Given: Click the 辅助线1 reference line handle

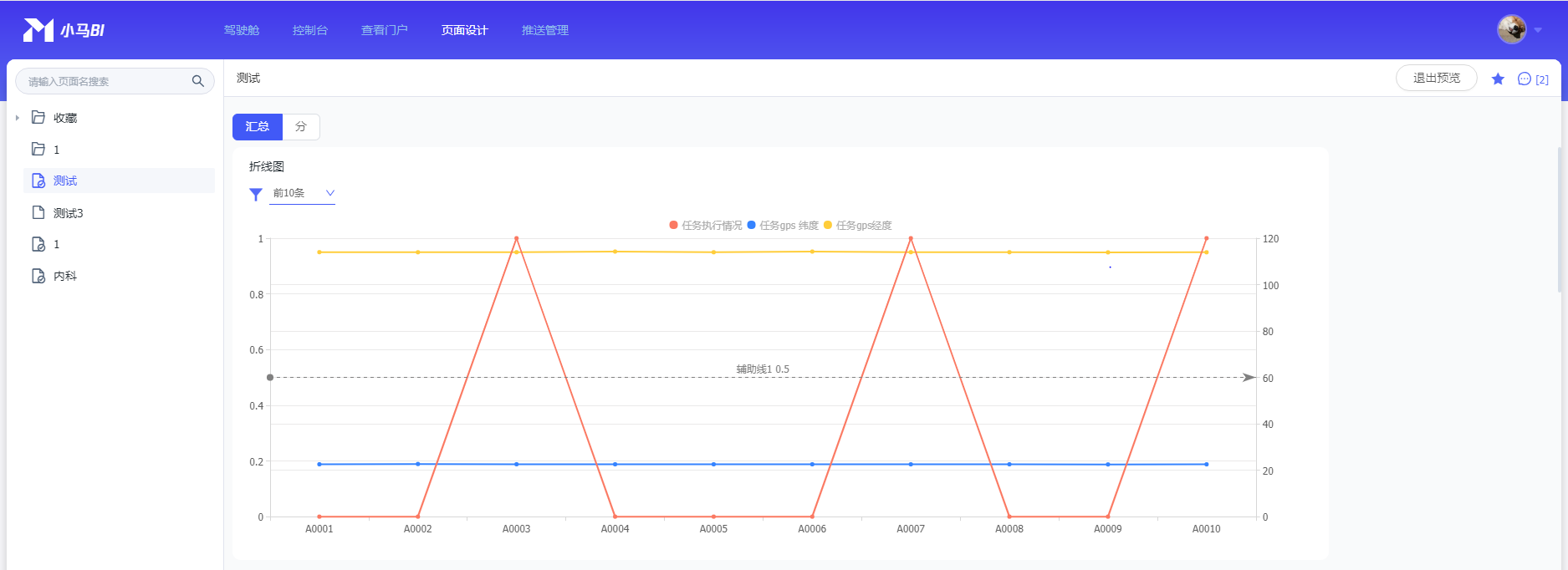Looking at the screenshot, I should 270,378.
